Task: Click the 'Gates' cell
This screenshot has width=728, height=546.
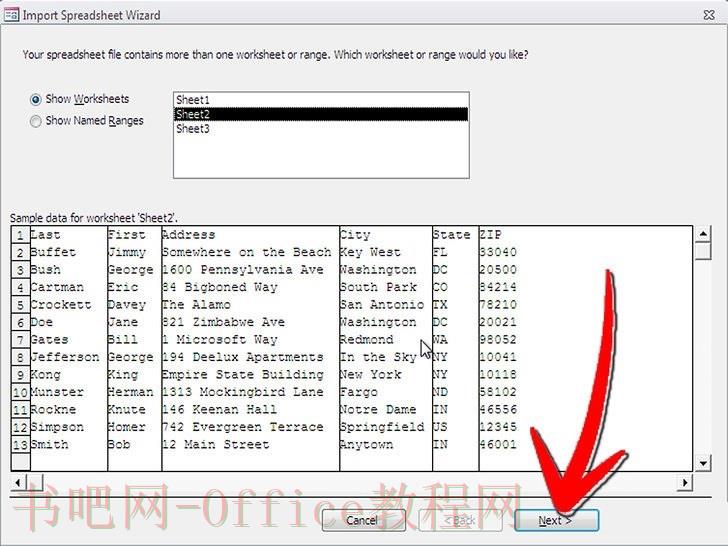Action: click(69, 340)
